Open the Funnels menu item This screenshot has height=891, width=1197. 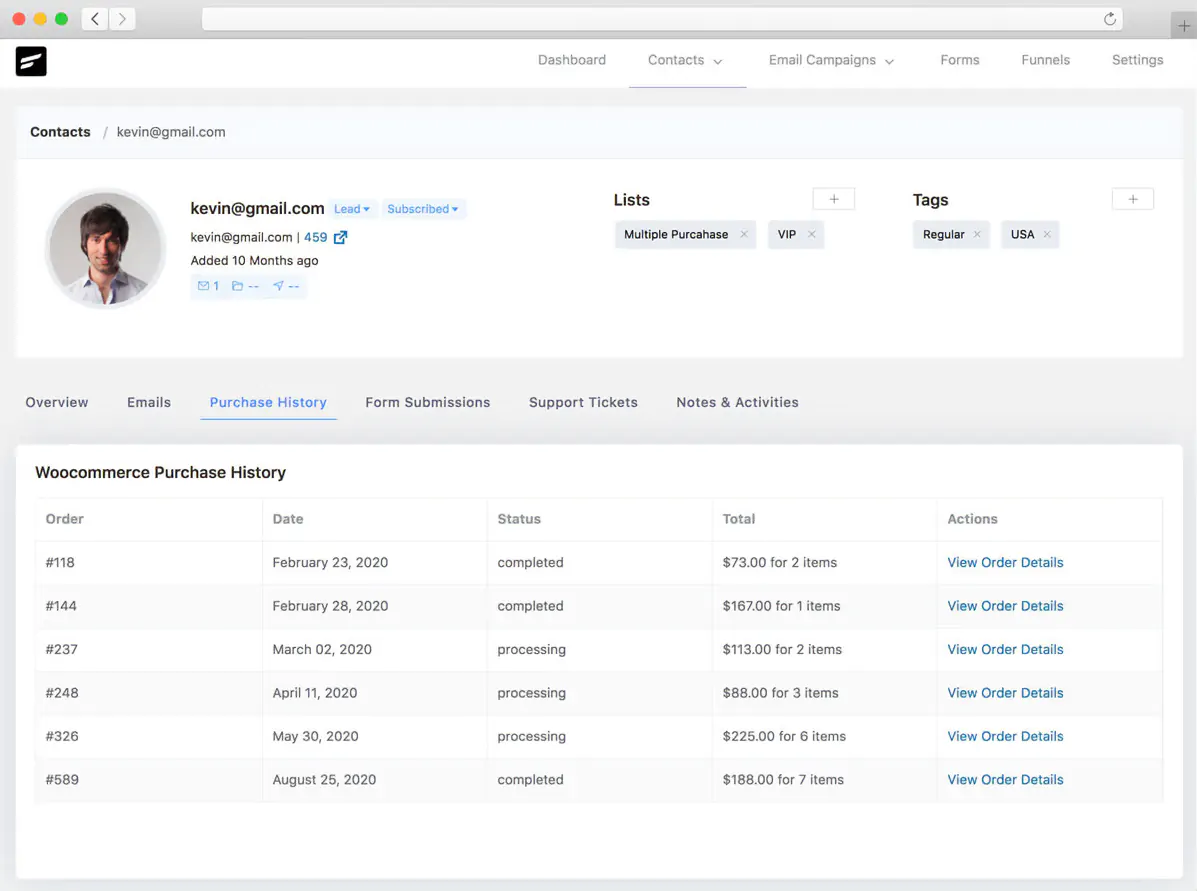[1045, 60]
